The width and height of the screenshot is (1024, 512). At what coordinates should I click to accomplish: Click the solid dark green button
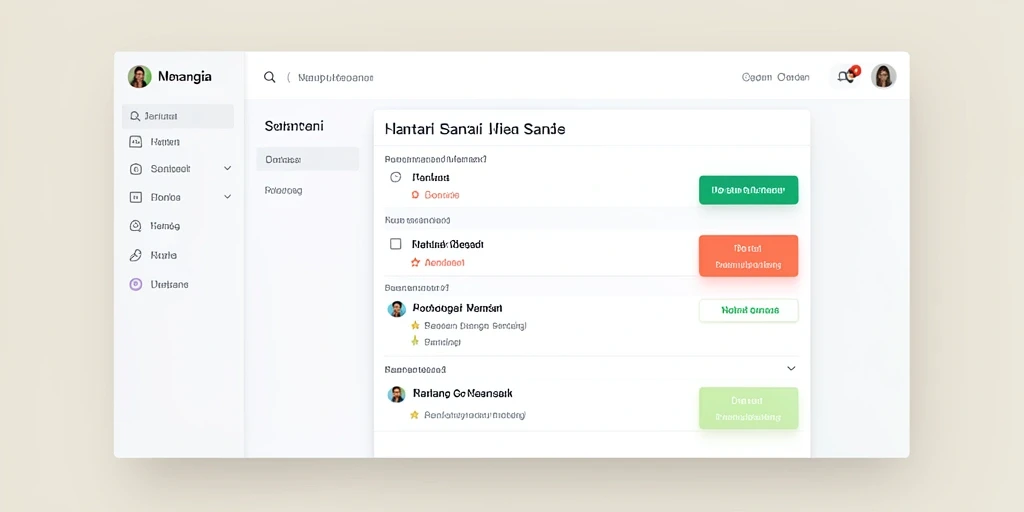tap(748, 190)
